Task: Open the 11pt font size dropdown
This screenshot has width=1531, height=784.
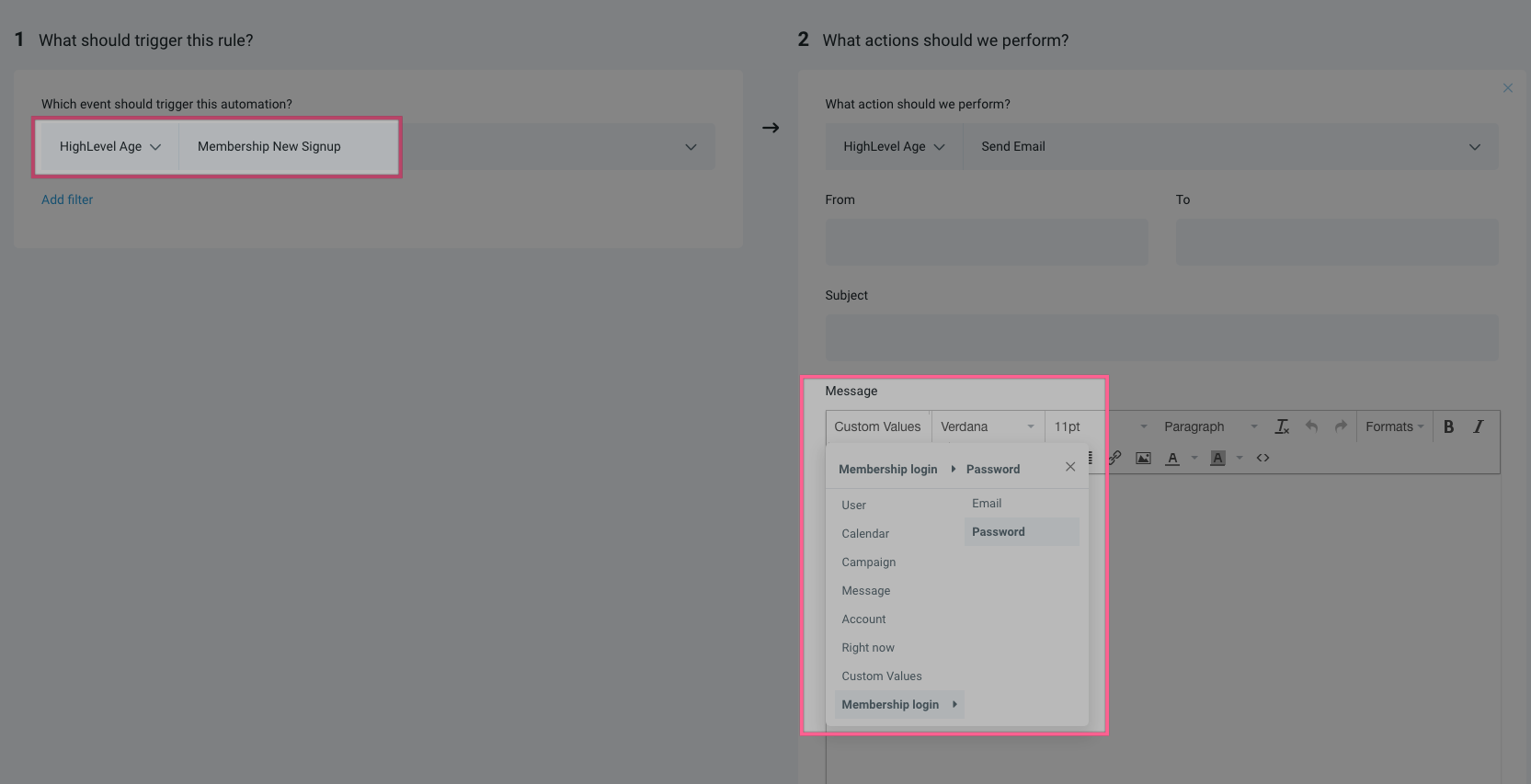Action: pyautogui.click(x=1100, y=426)
